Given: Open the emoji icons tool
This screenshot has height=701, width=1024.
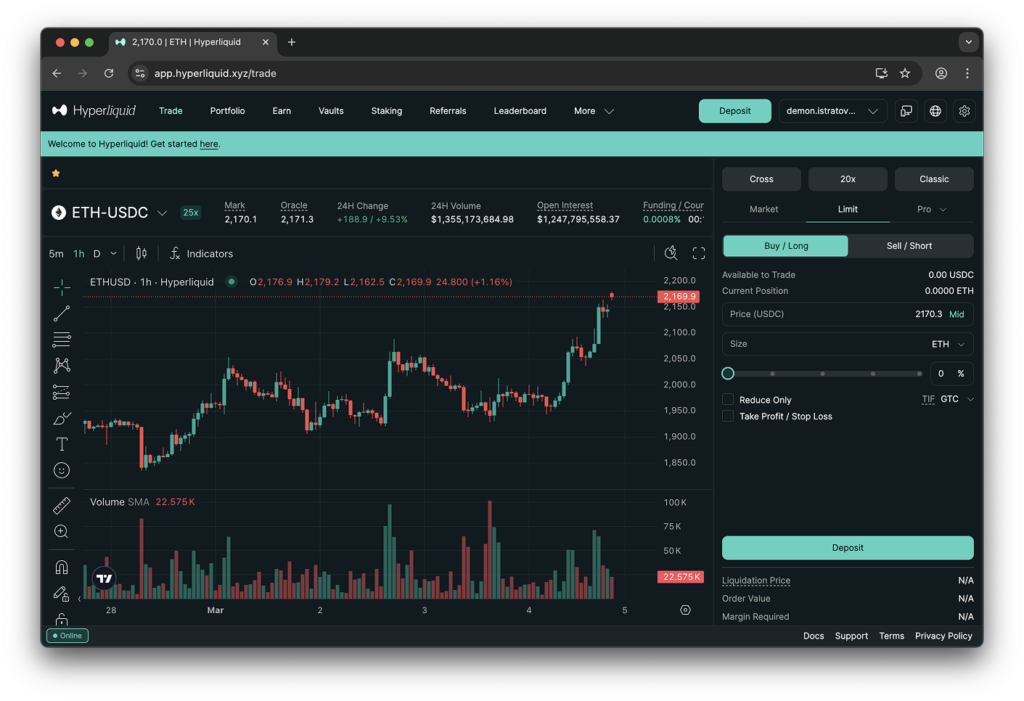Looking at the screenshot, I should [61, 470].
